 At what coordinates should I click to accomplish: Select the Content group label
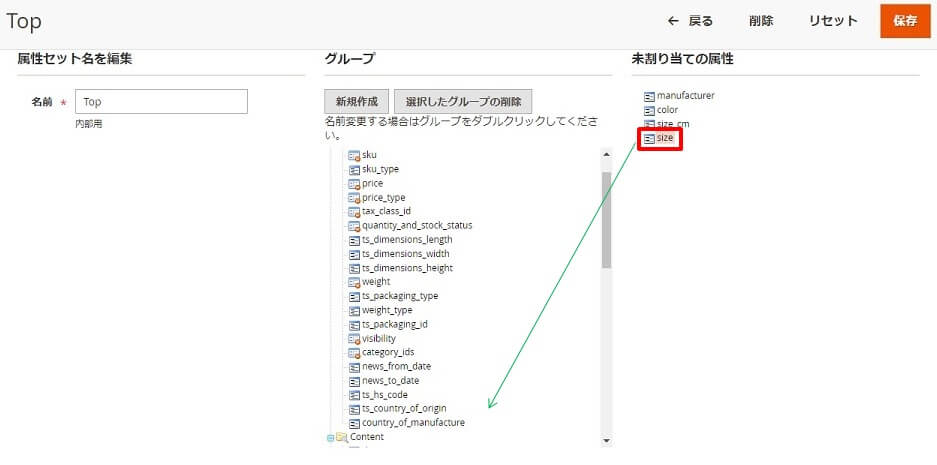(x=367, y=437)
